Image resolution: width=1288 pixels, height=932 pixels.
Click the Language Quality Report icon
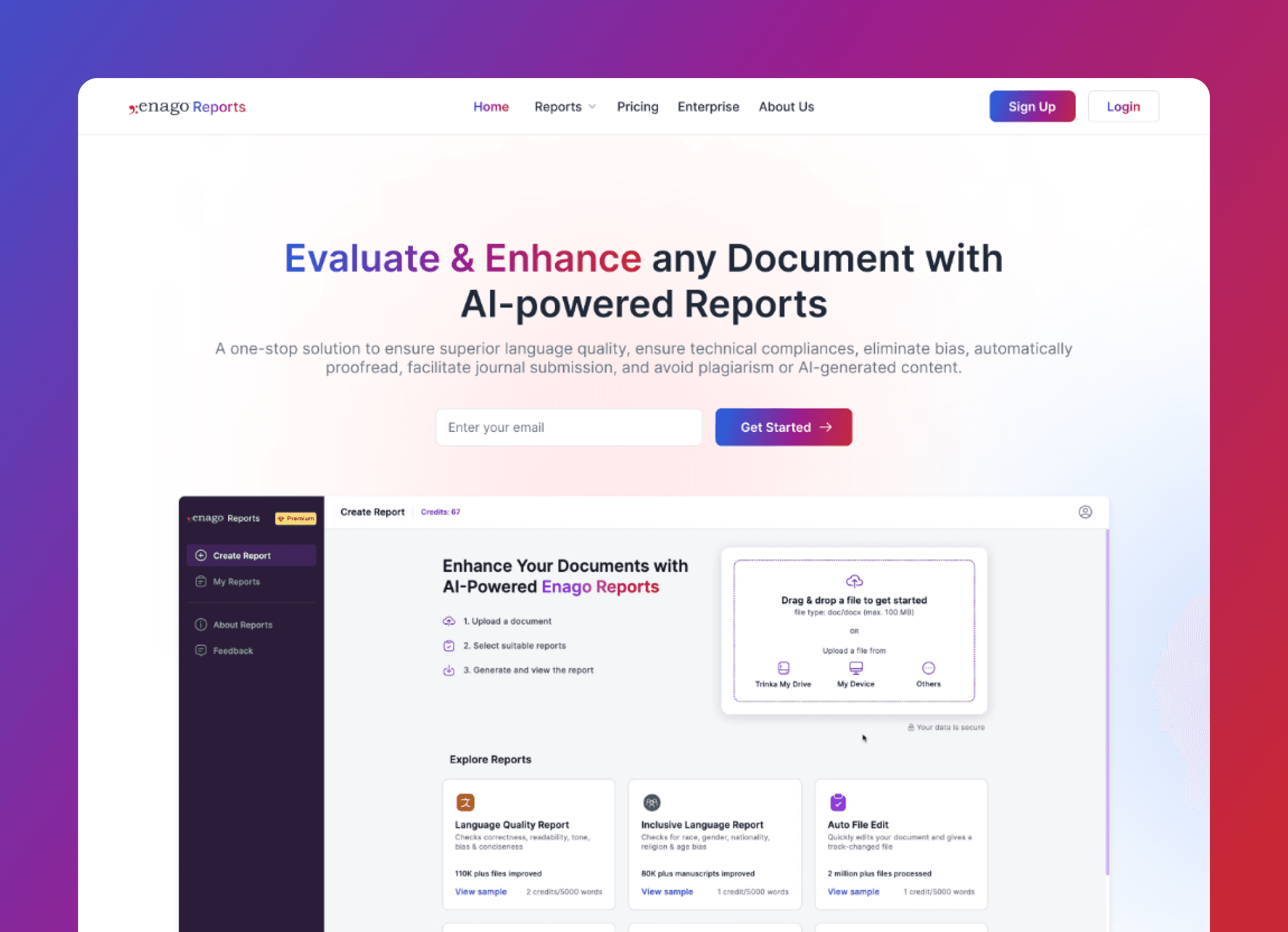(465, 802)
